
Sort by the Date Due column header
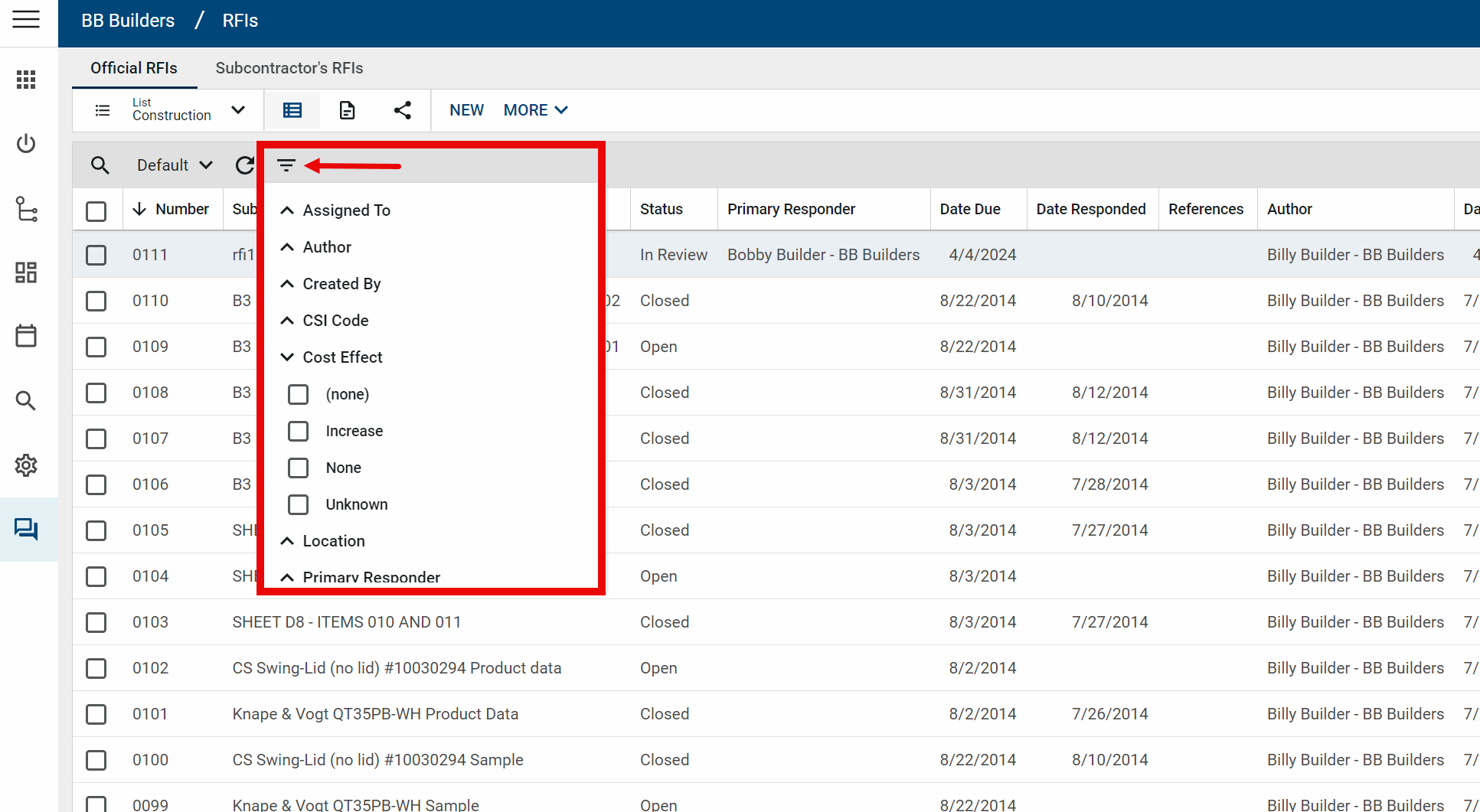click(x=969, y=209)
